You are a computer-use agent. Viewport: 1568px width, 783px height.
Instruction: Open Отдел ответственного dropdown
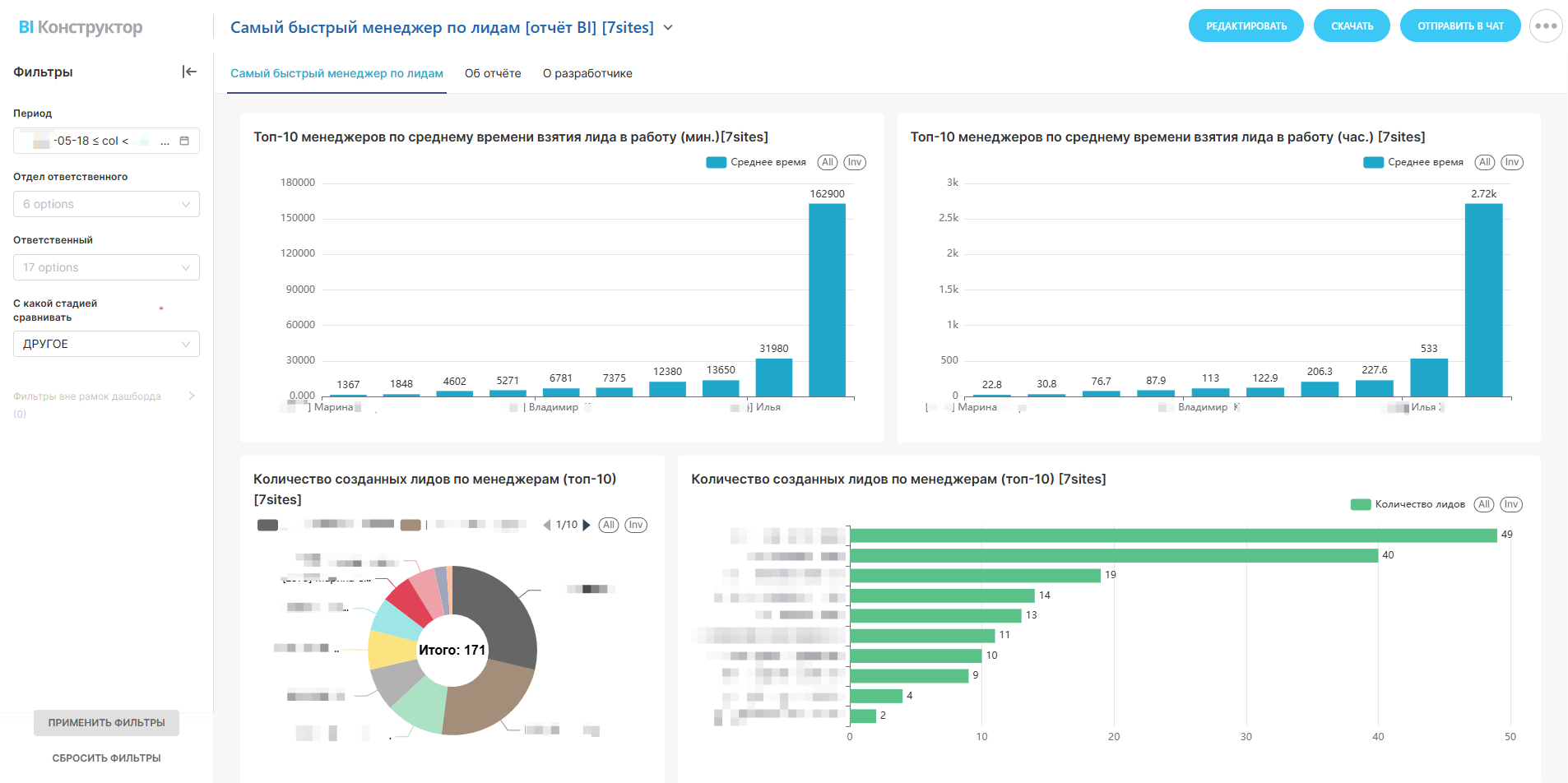(106, 204)
